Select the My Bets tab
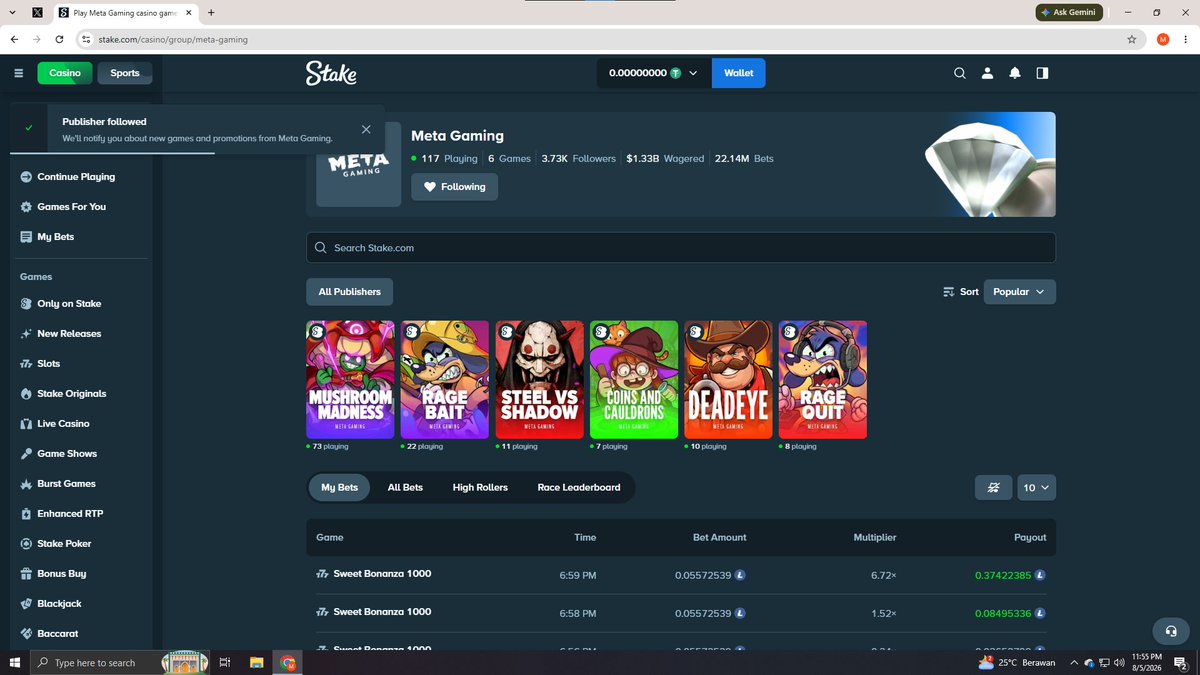 (x=340, y=488)
